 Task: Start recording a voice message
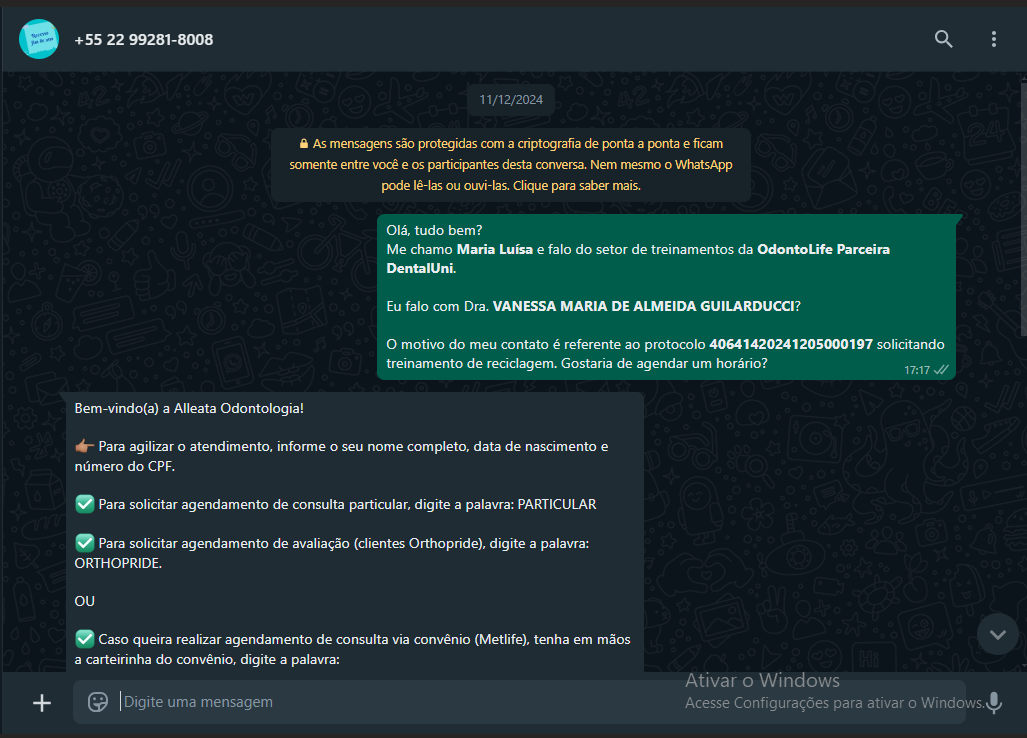tap(994, 703)
